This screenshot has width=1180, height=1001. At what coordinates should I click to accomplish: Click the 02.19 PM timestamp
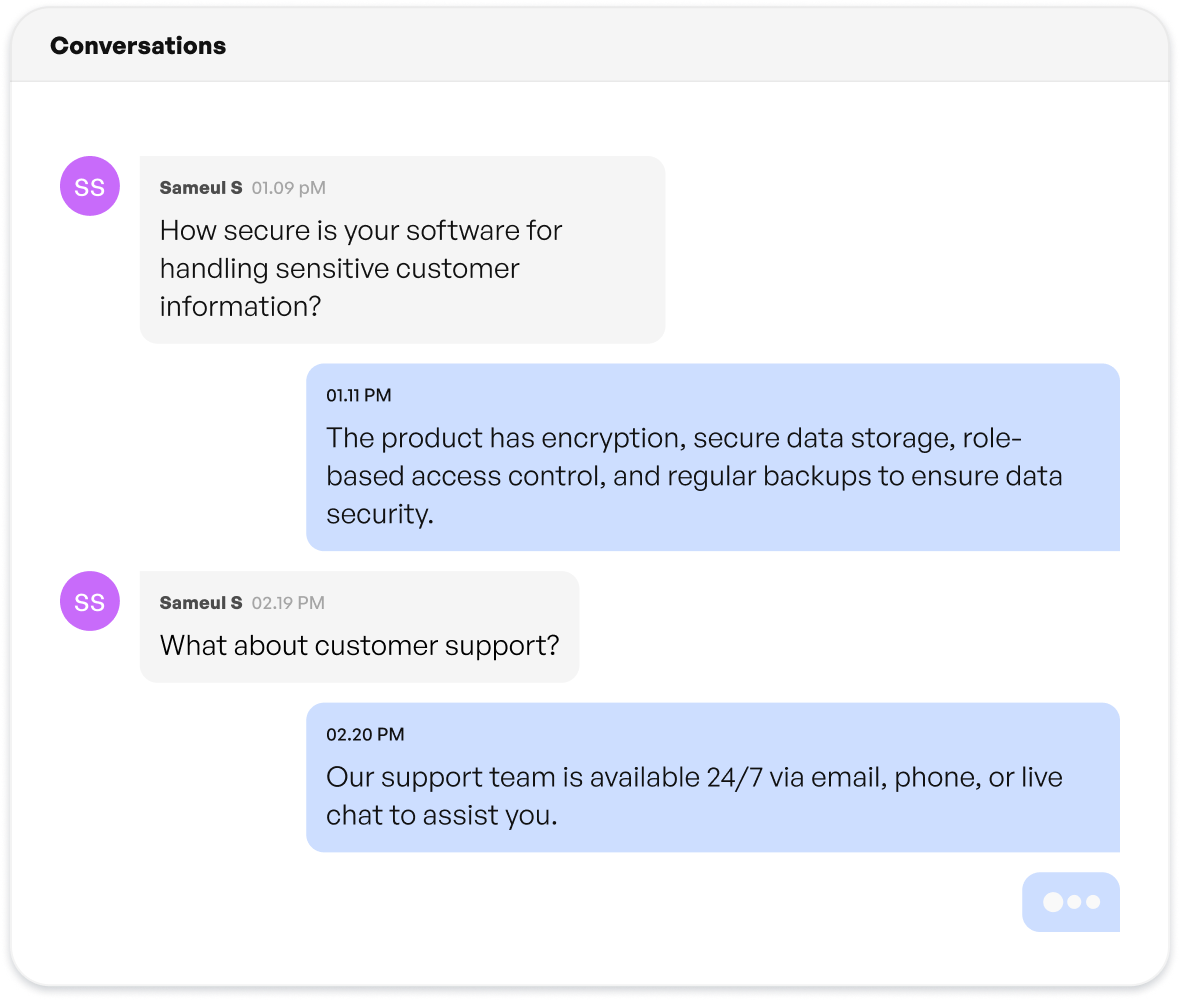pyautogui.click(x=288, y=603)
